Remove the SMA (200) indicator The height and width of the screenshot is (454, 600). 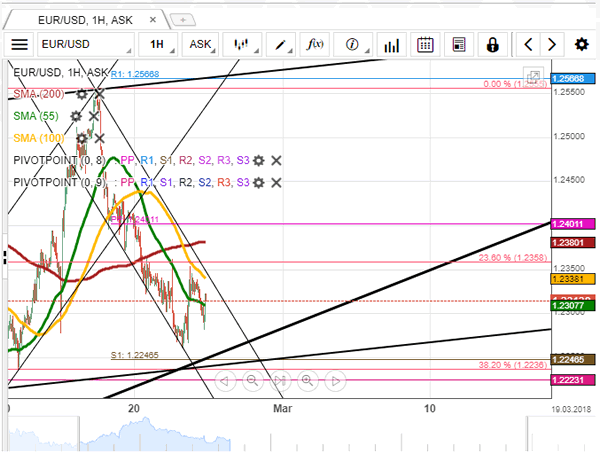coord(99,94)
